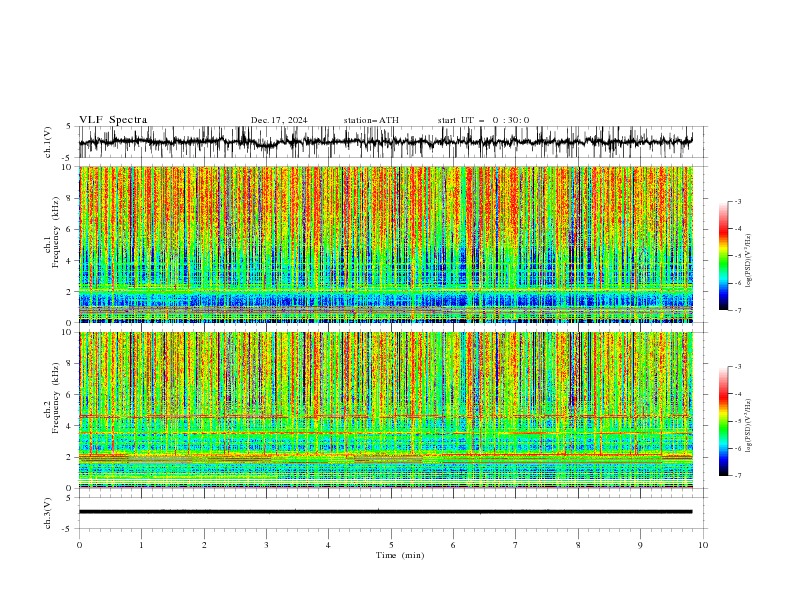
Task: Click the final time axis tick label "10"
Action: [703, 545]
